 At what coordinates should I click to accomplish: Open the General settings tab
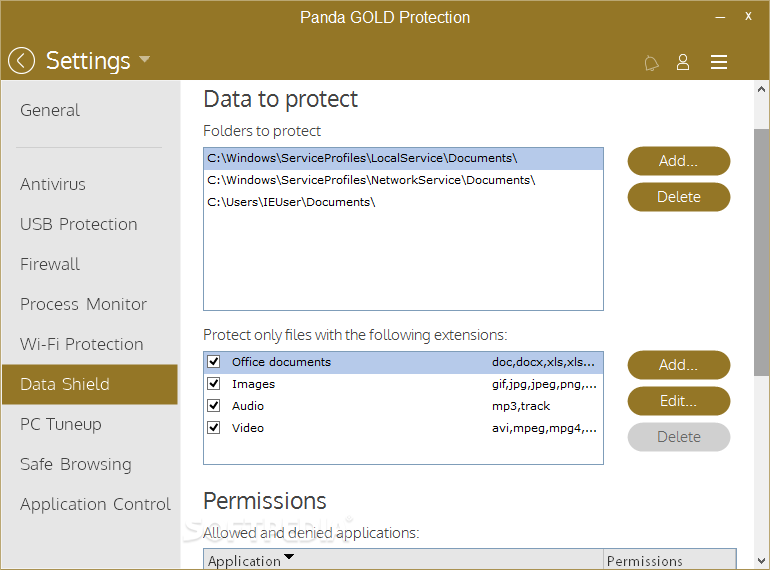(50, 110)
